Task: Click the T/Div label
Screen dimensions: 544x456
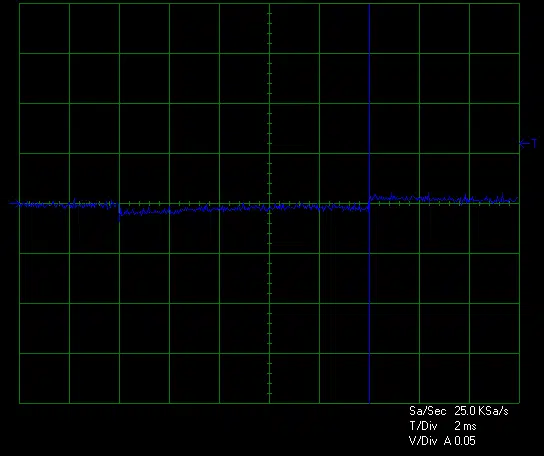Action: [423, 426]
